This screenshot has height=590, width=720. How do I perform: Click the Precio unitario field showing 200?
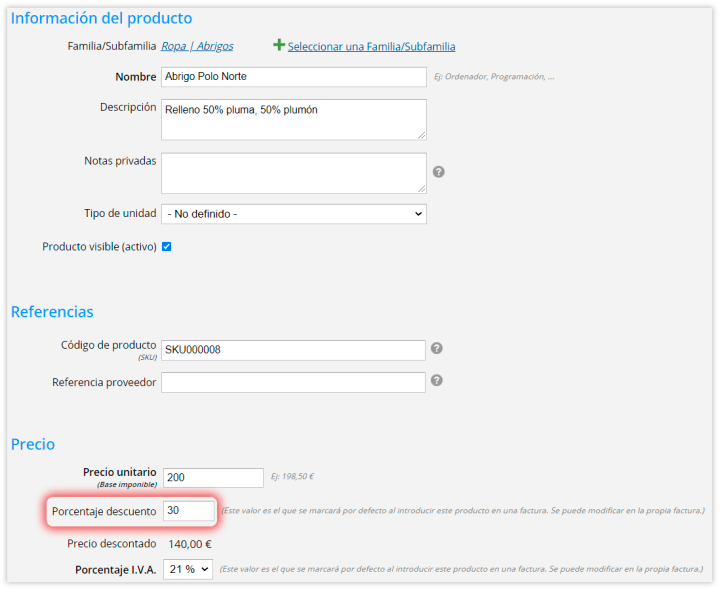click(214, 478)
